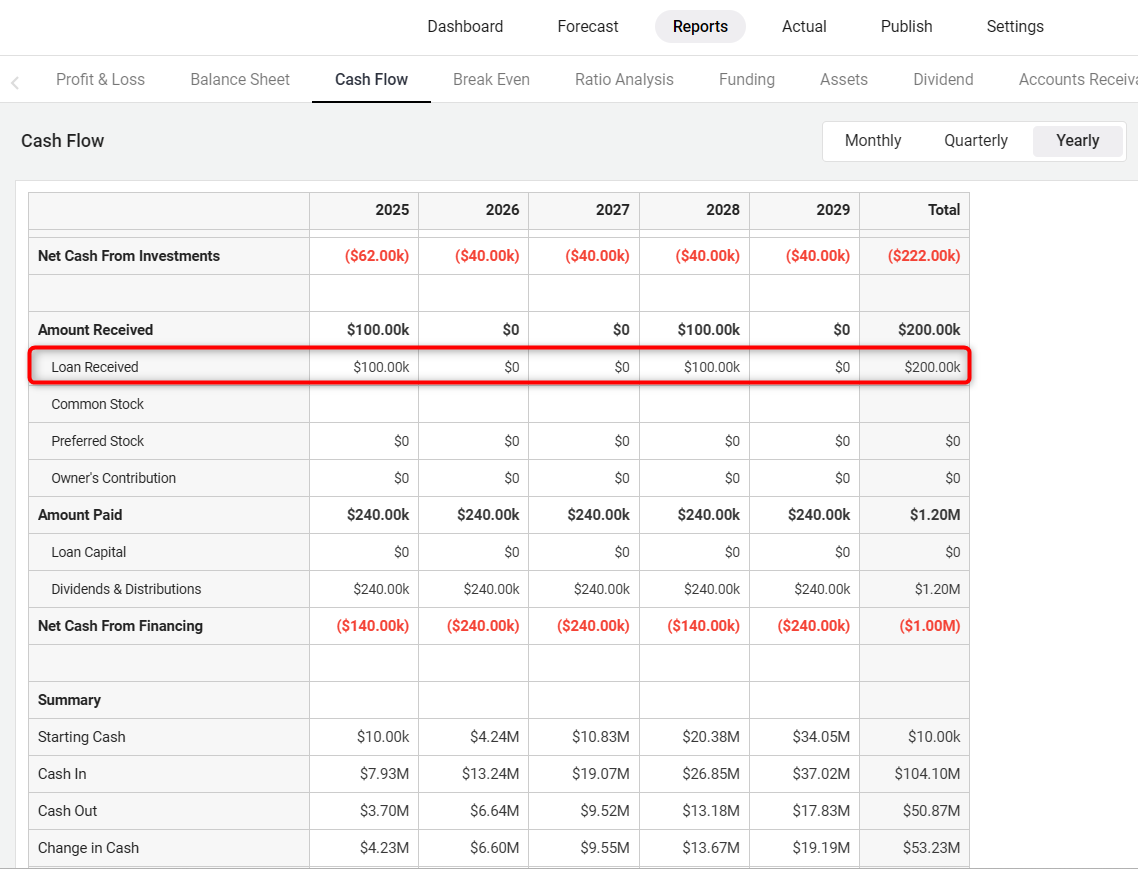Click the 2025 column header
This screenshot has height=869, width=1138.
point(392,210)
